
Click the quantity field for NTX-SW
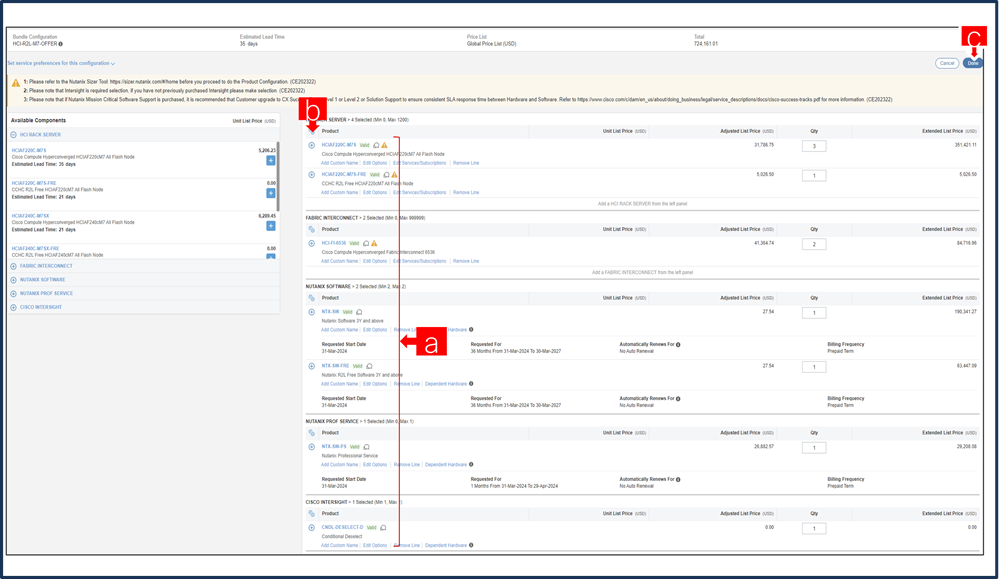814,313
